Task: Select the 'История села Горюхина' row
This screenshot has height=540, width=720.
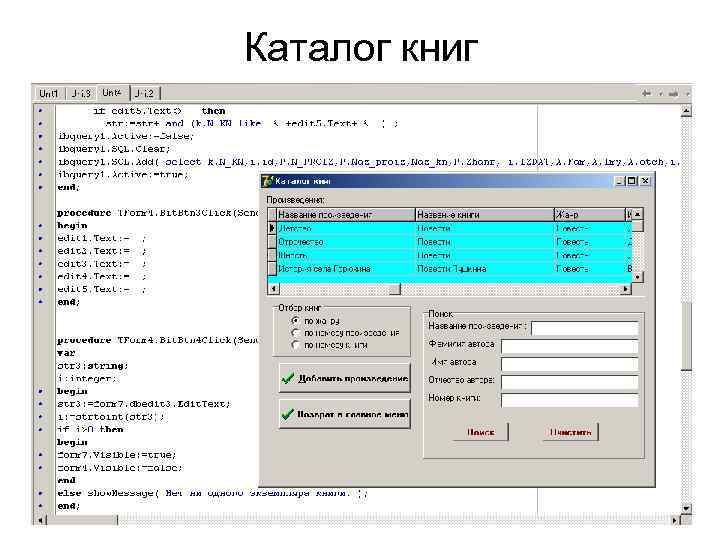Action: pyautogui.click(x=450, y=268)
